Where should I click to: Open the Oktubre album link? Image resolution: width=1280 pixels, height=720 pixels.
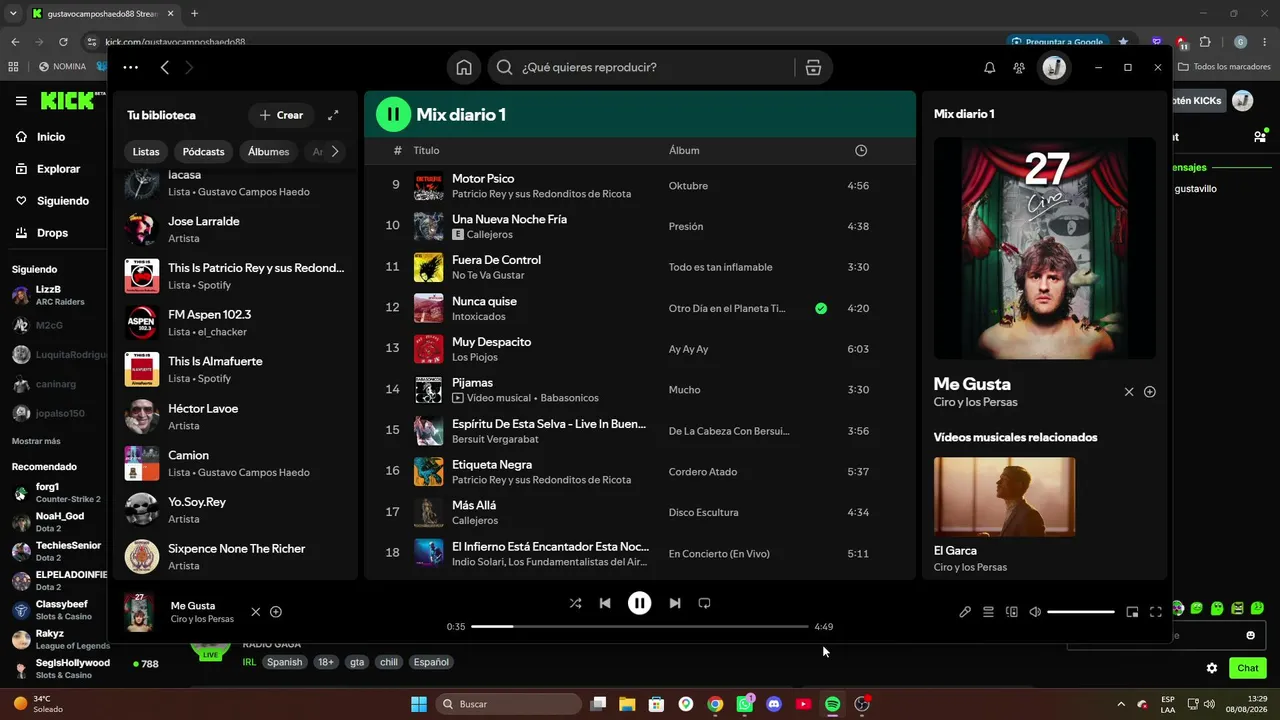point(688,186)
